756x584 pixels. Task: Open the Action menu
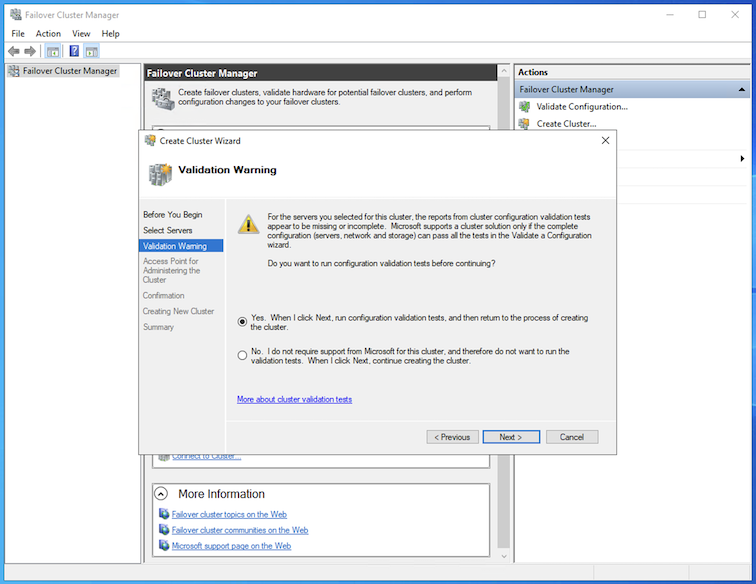48,34
